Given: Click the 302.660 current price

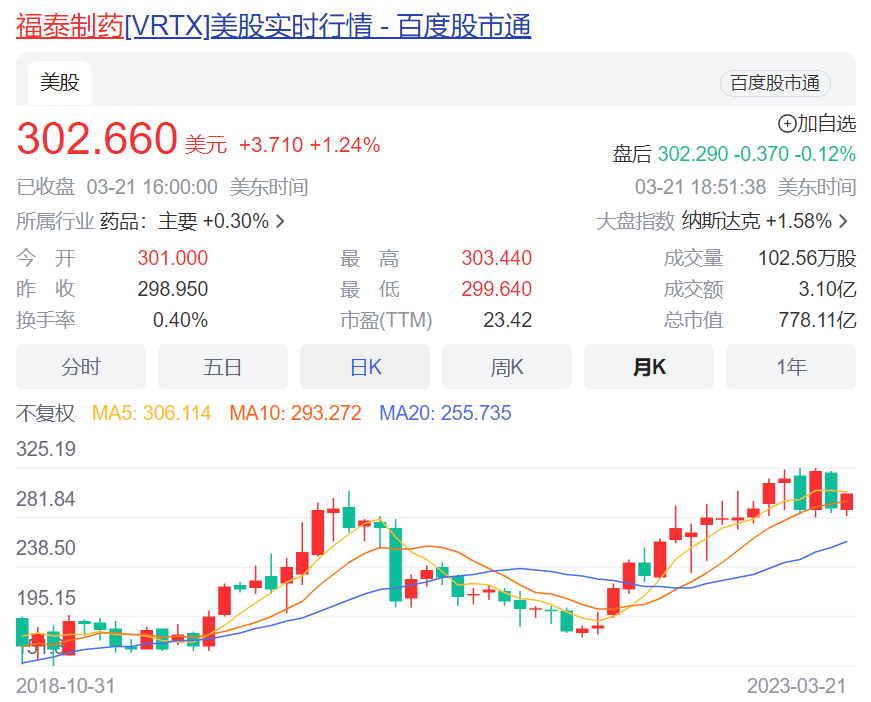Looking at the screenshot, I should pyautogui.click(x=97, y=140).
